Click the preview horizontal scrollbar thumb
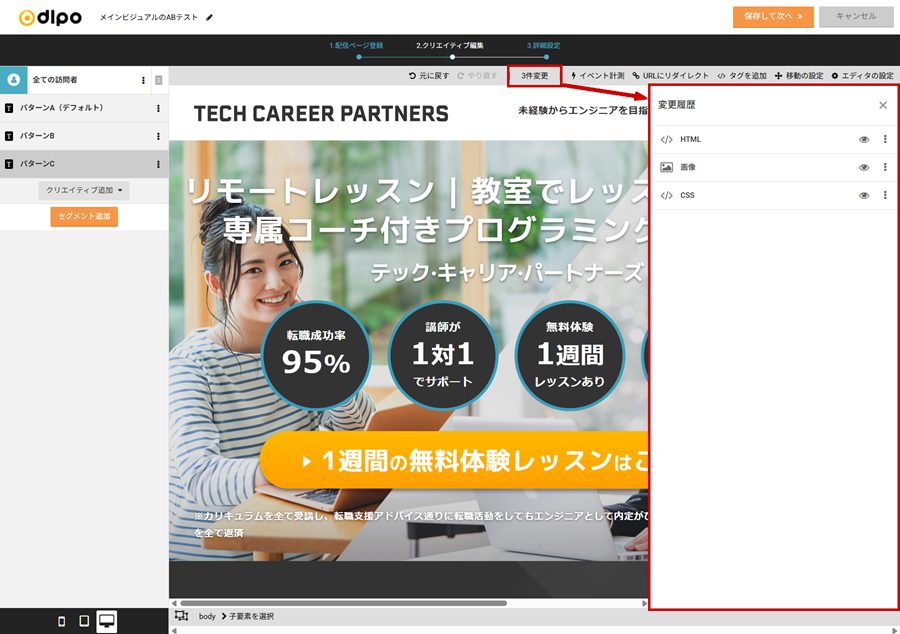 343,603
